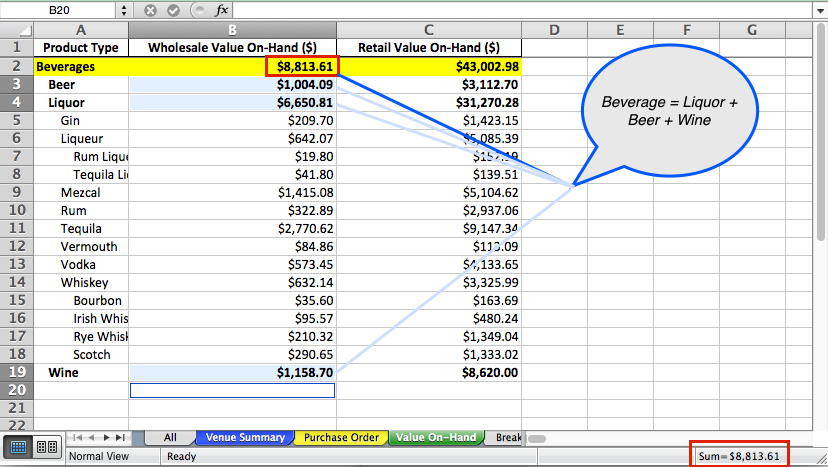
Task: Click the active empty cell B20
Action: pos(232,390)
